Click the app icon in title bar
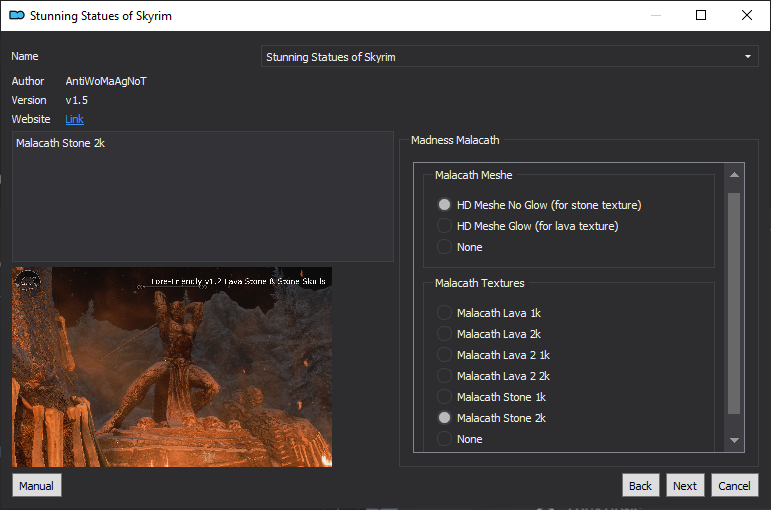The width and height of the screenshot is (771, 510). [17, 15]
